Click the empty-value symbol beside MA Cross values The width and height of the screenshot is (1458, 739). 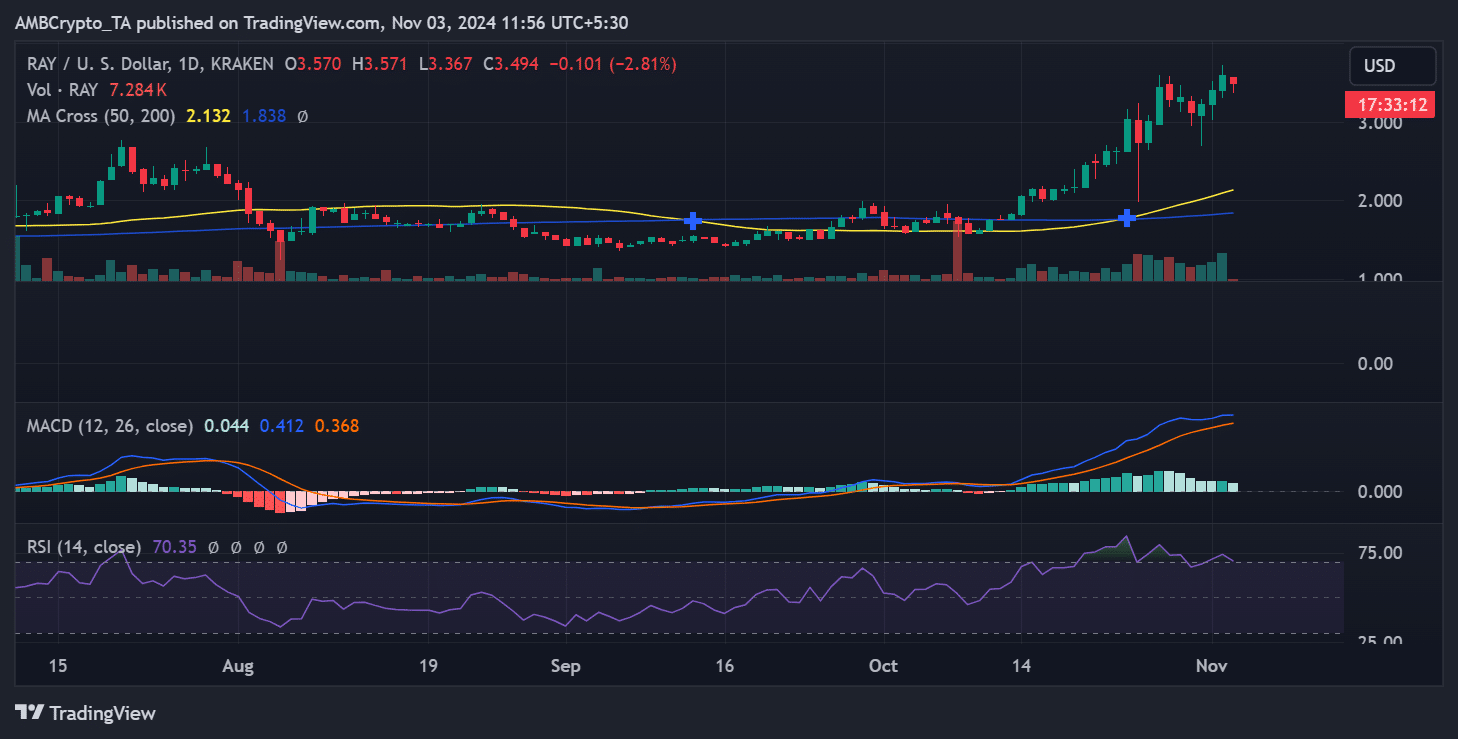[x=303, y=116]
